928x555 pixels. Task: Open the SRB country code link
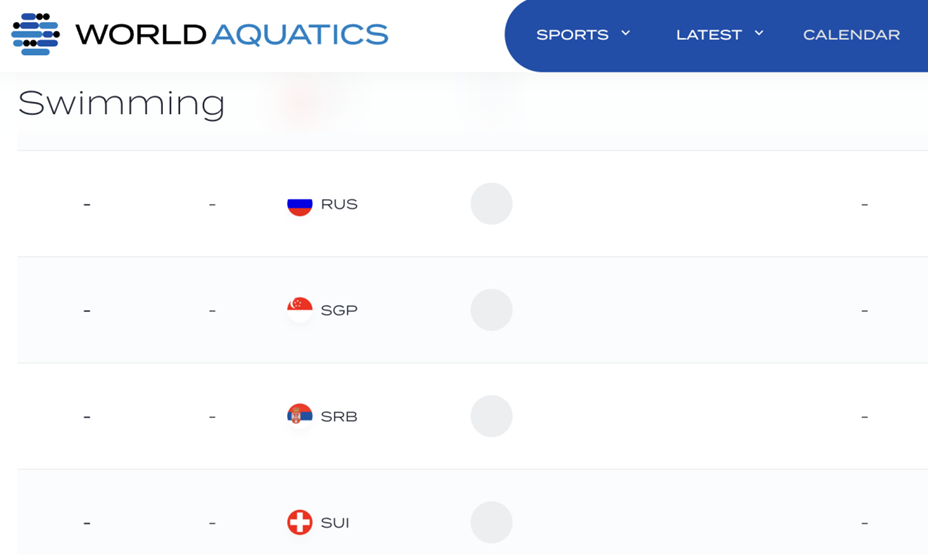point(339,417)
